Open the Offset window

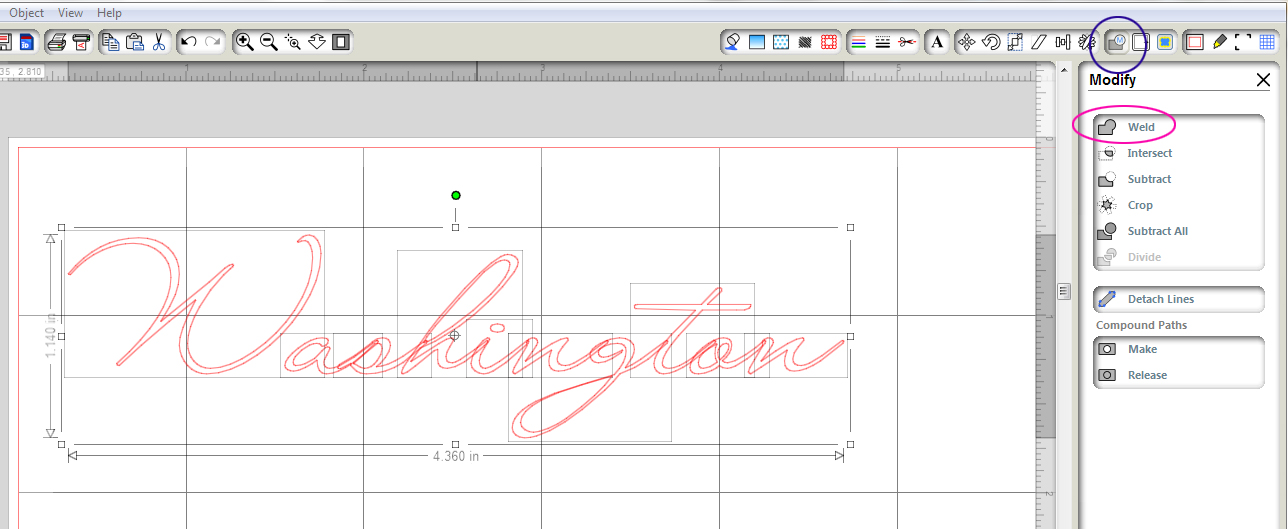(x=1141, y=42)
